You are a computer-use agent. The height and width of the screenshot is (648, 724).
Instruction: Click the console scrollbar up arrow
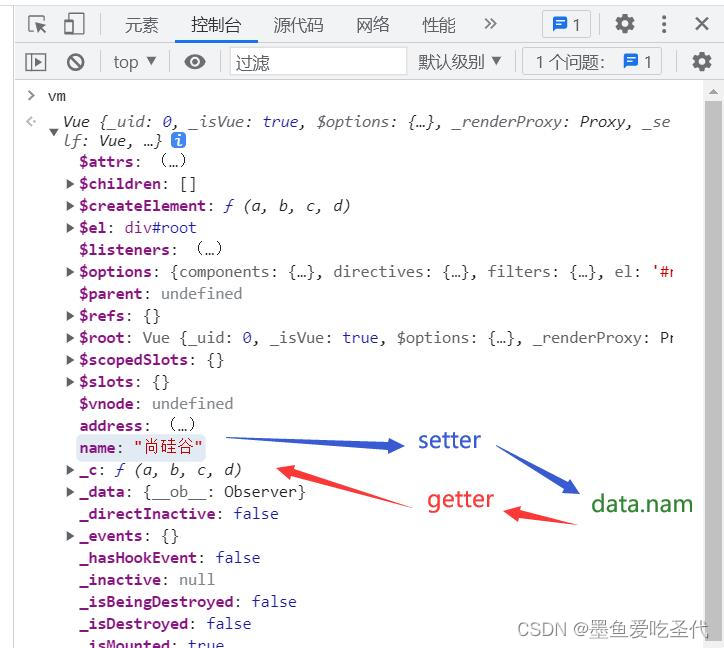pos(713,92)
